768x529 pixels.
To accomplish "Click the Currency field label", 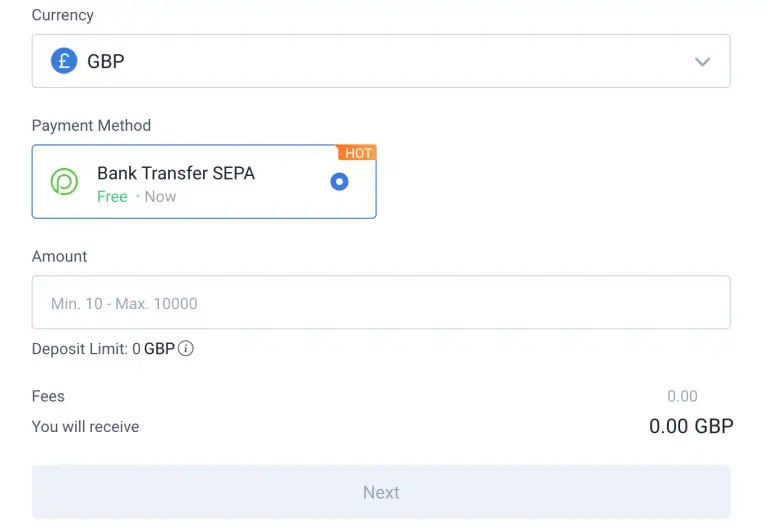I will coord(63,15).
